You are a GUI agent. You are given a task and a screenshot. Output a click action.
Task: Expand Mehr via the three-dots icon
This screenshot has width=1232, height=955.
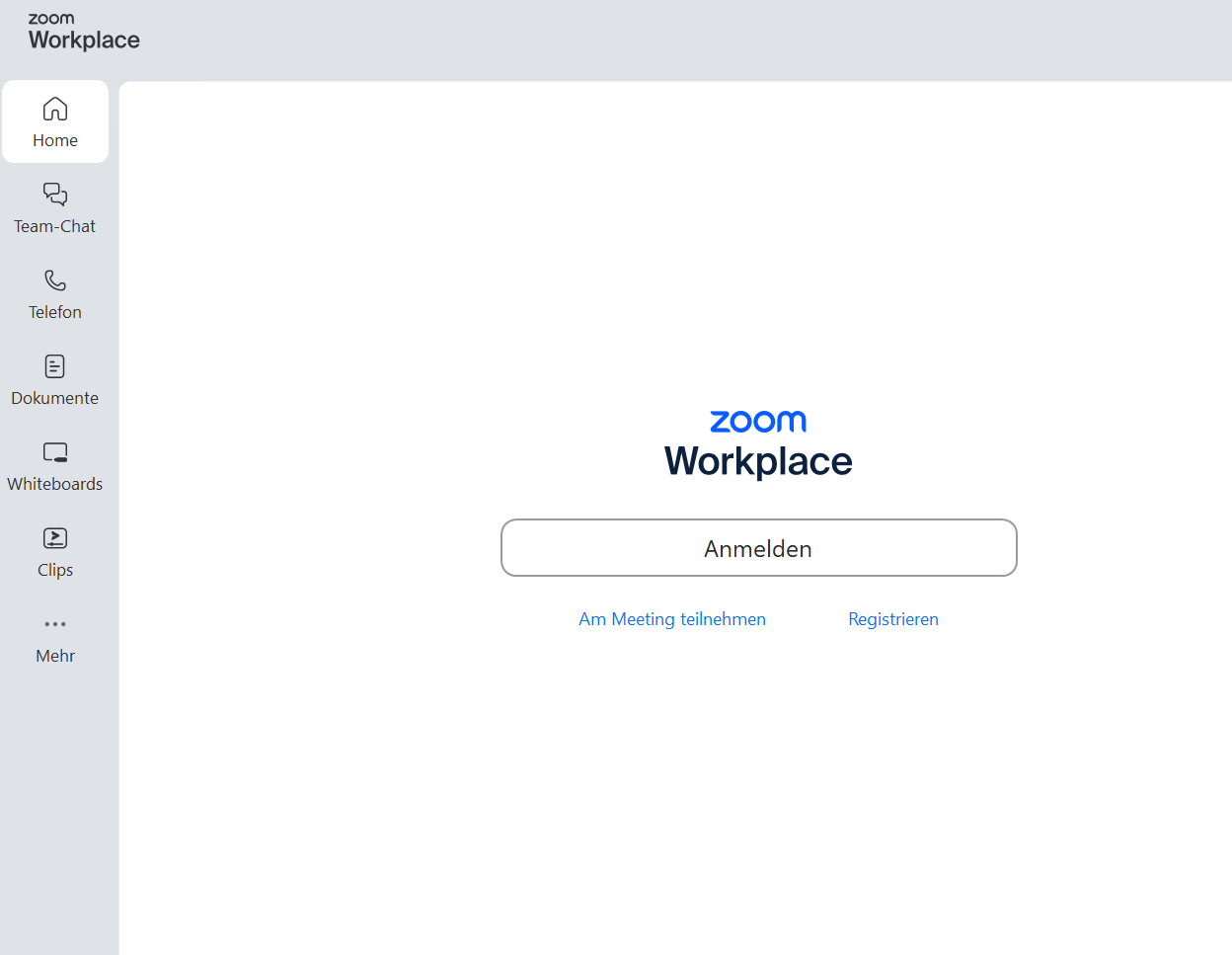coord(55,624)
